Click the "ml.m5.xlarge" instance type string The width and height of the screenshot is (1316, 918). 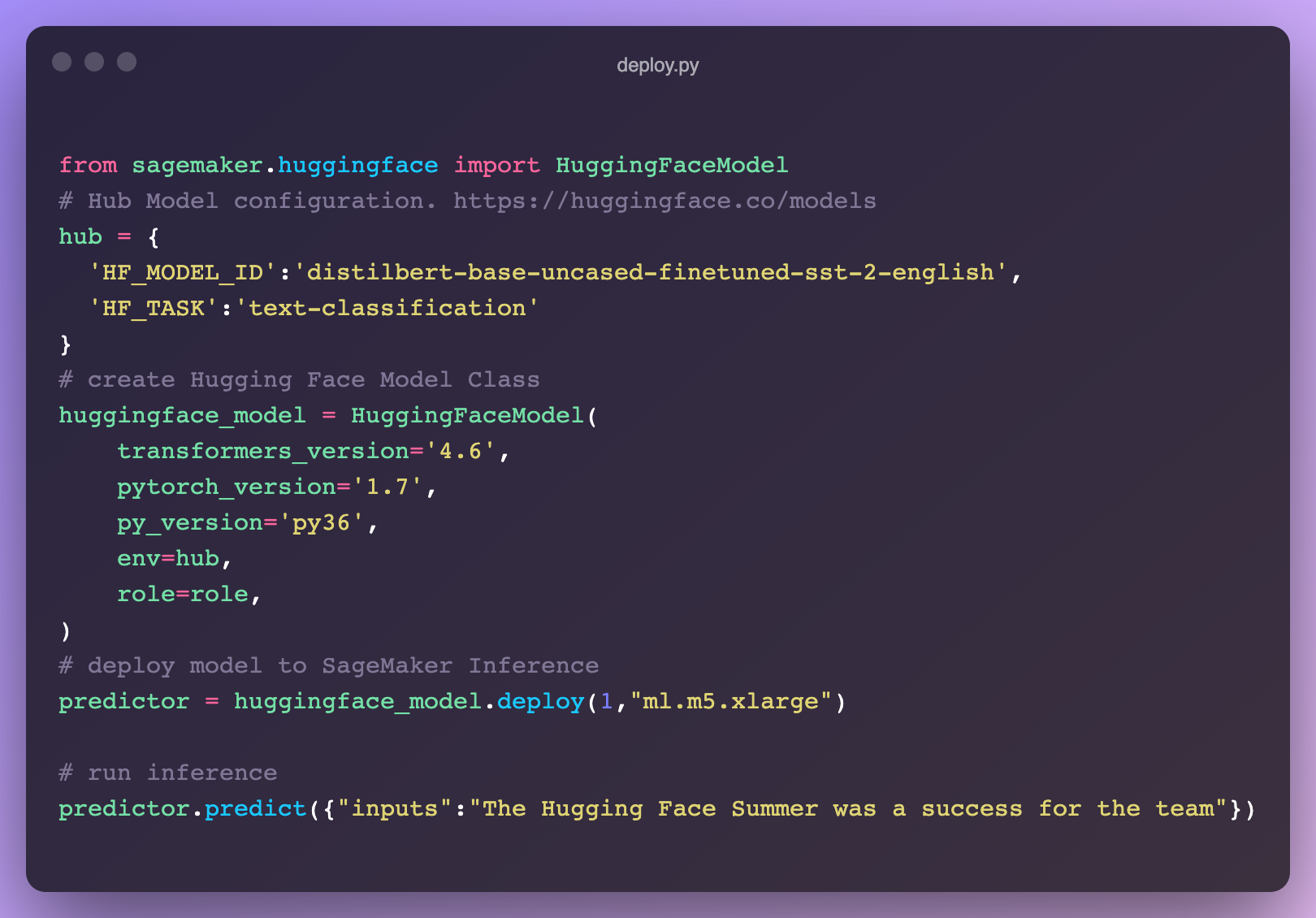[730, 701]
